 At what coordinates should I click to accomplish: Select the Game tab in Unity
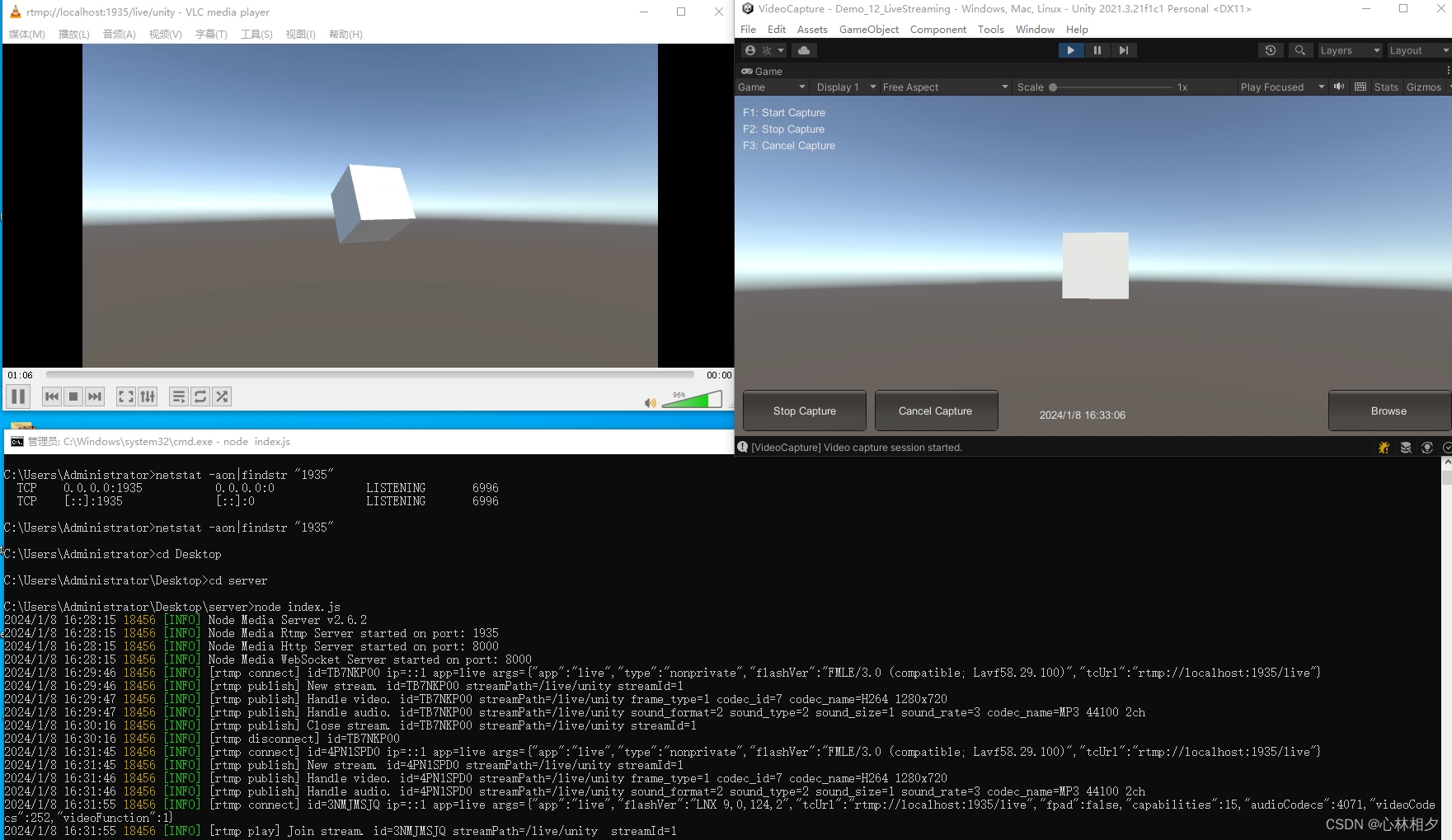tap(763, 72)
